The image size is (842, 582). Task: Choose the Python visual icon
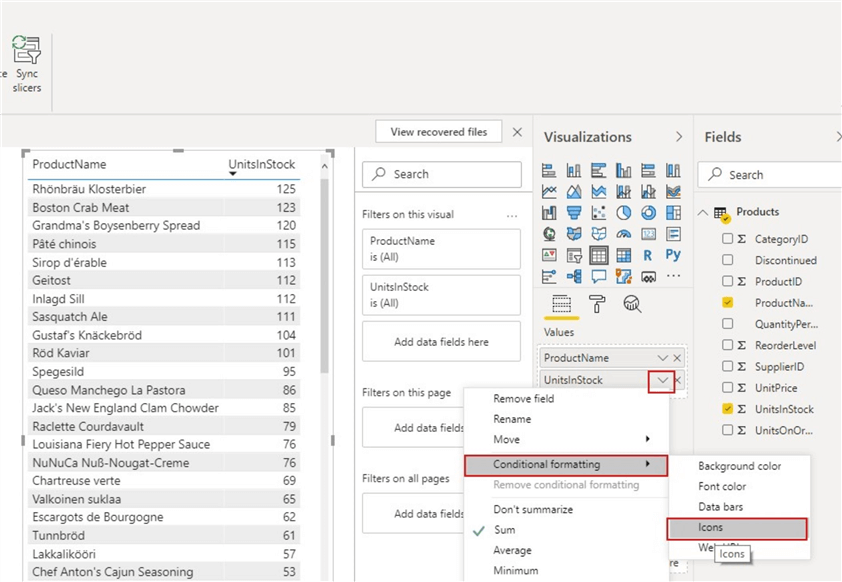tap(673, 255)
